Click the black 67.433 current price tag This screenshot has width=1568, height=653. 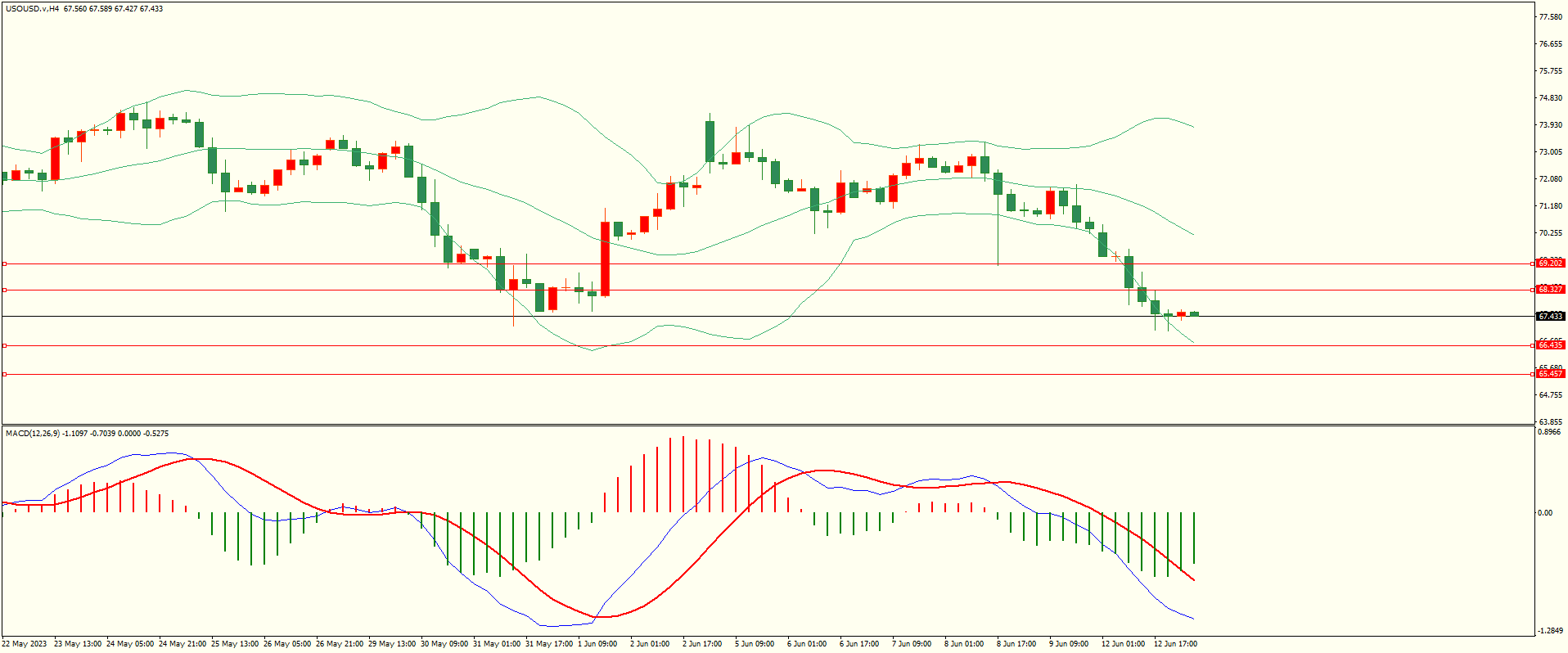coord(1550,316)
